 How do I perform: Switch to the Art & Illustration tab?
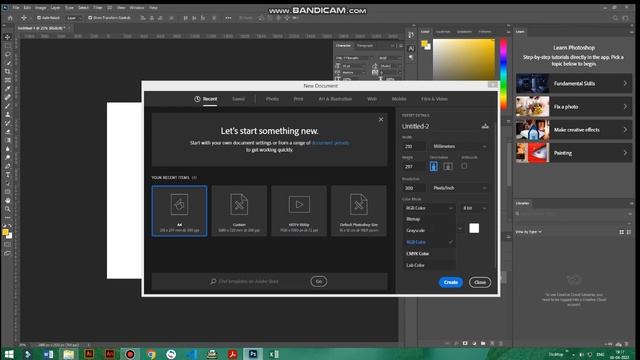point(335,99)
